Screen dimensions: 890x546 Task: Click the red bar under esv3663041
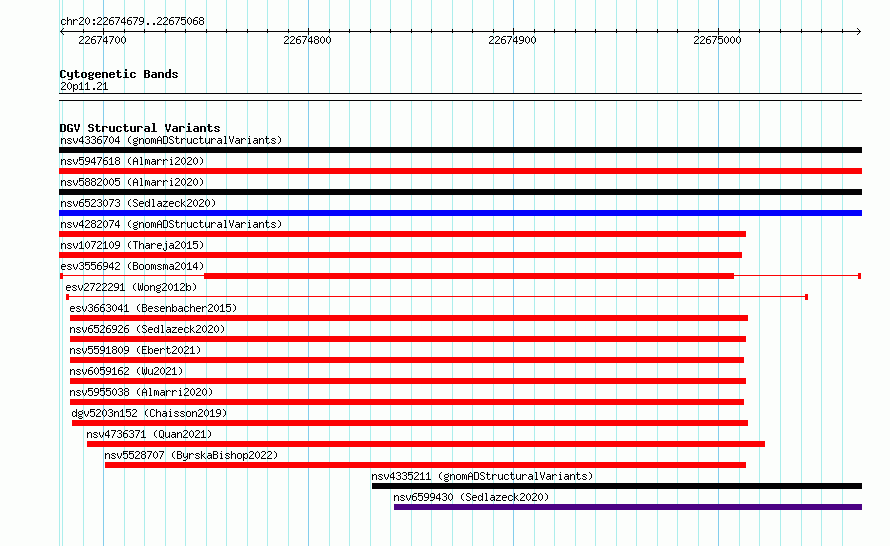pyautogui.click(x=409, y=318)
